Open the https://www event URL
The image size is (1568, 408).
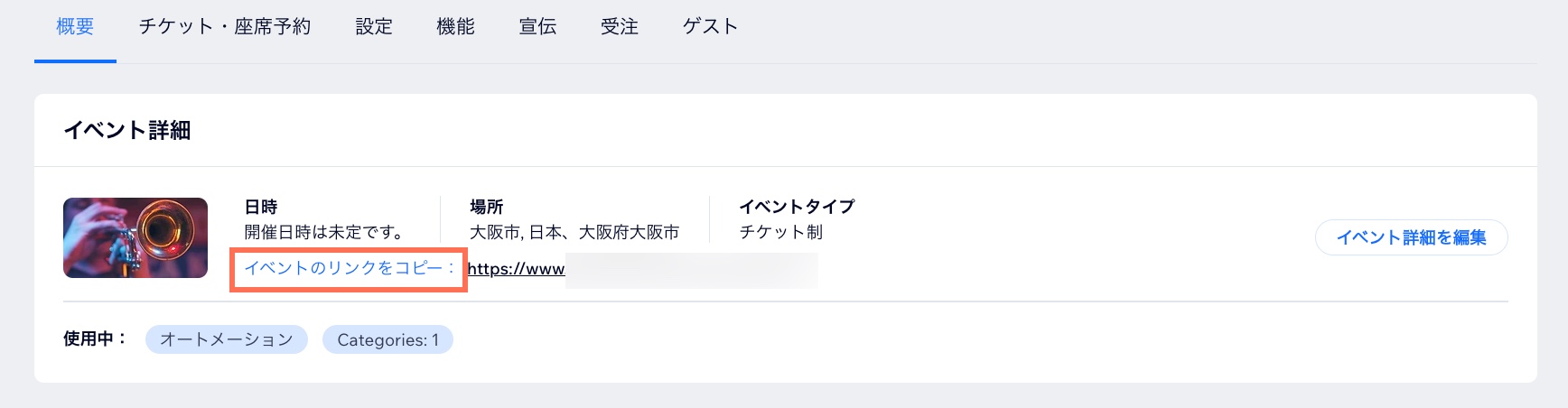point(516,269)
